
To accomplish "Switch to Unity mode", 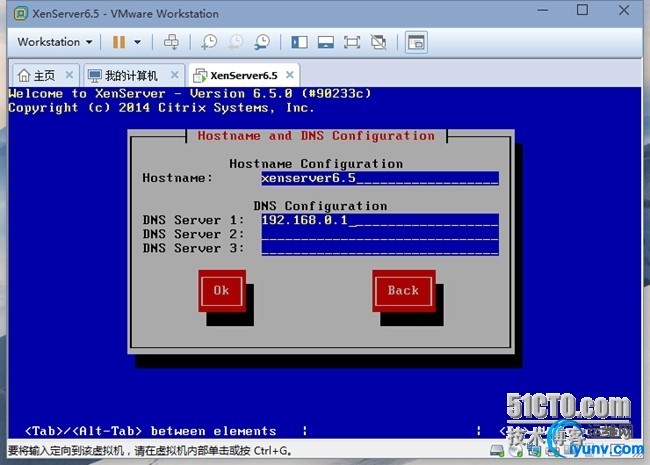I will click(378, 42).
